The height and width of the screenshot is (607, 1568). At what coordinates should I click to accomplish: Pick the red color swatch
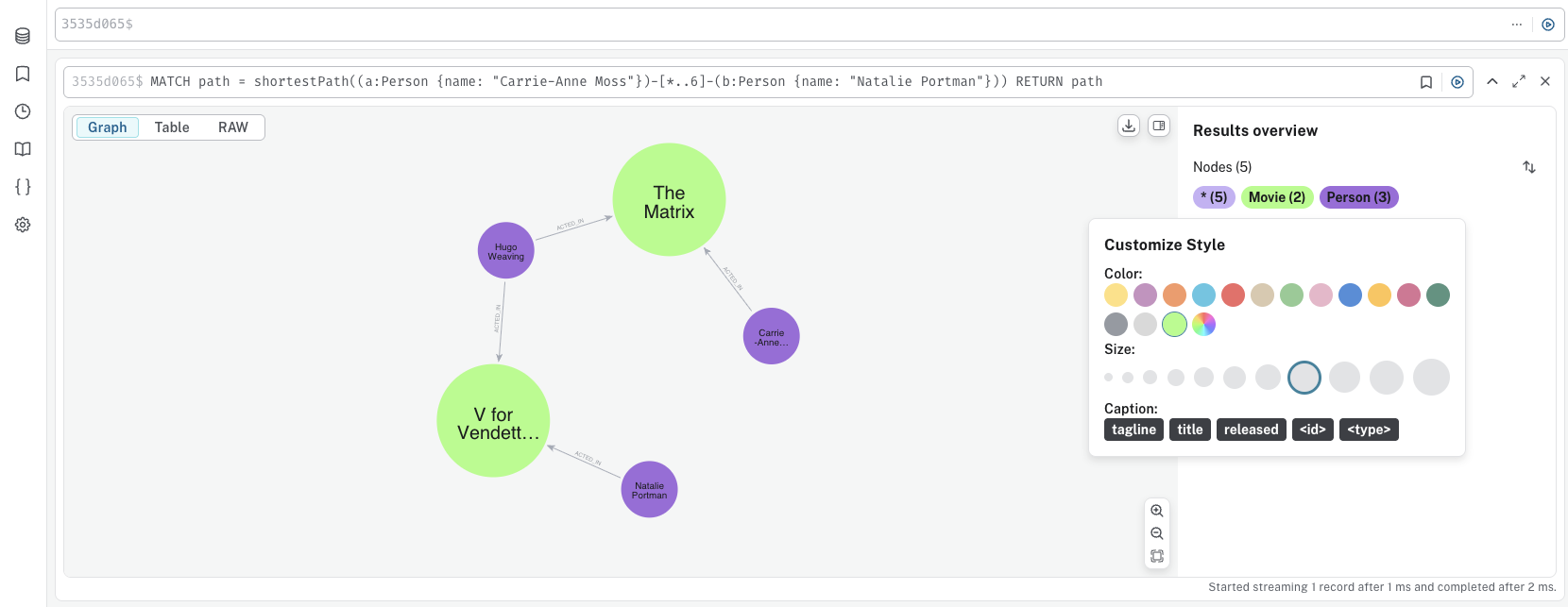click(1233, 295)
